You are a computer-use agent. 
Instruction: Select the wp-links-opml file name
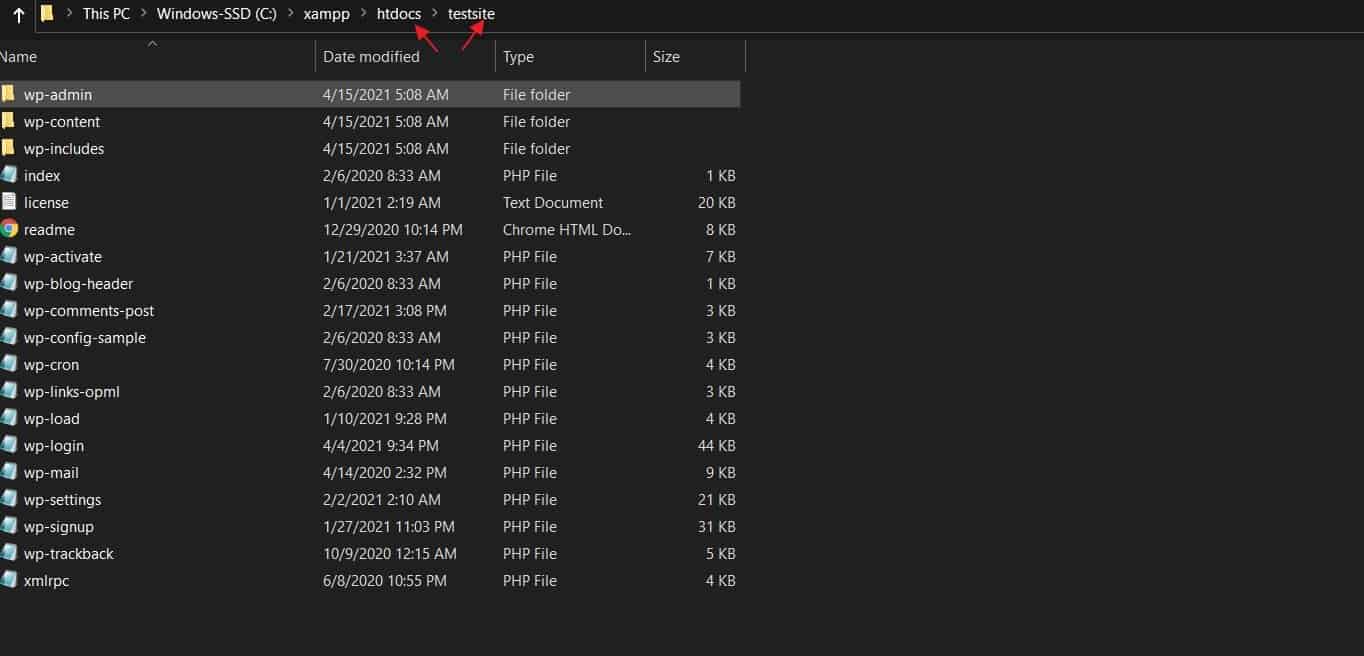(x=72, y=392)
